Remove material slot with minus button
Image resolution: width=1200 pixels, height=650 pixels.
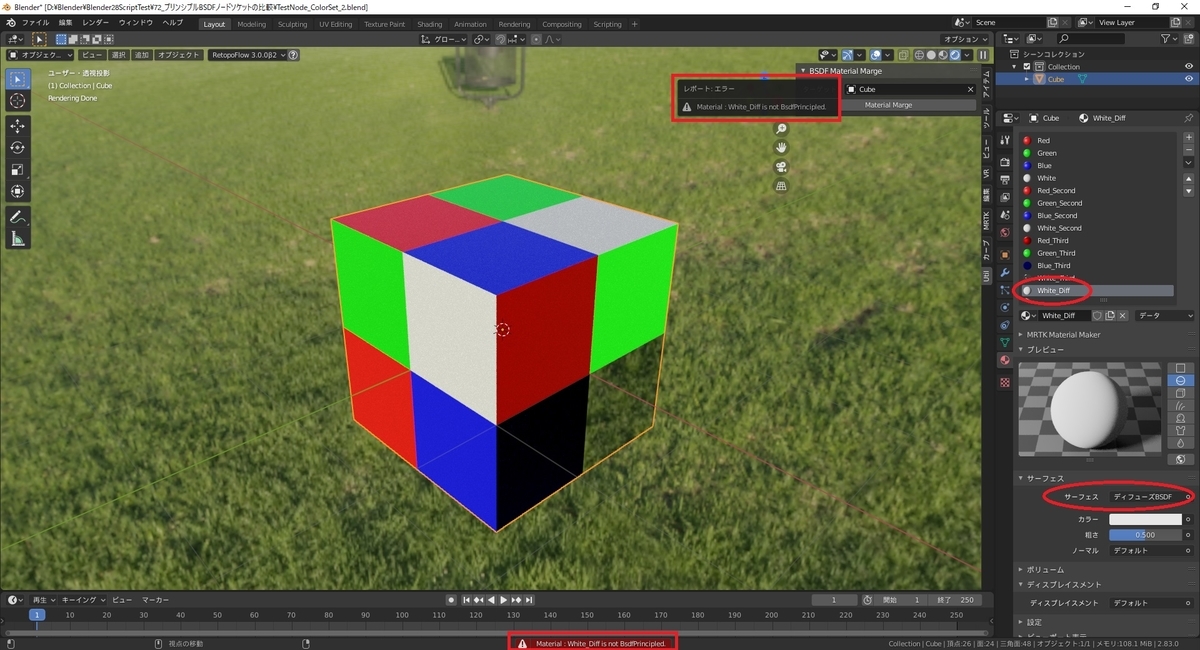[1188, 148]
